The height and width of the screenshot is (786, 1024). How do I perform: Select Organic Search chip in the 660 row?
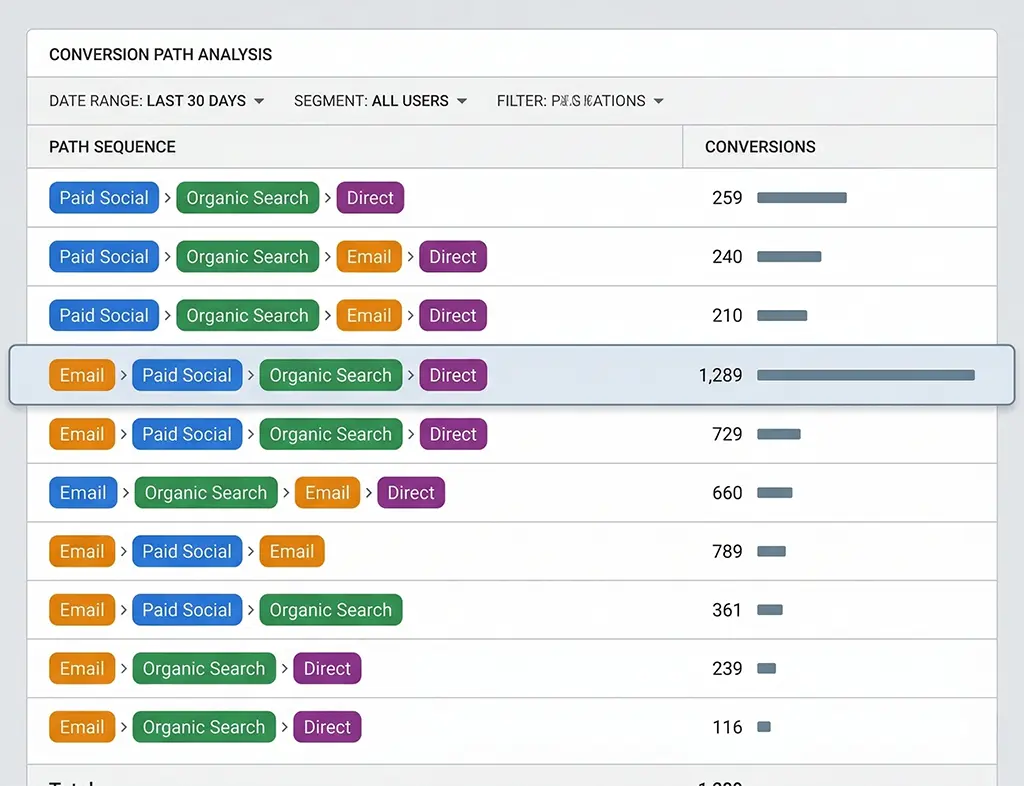pos(206,493)
